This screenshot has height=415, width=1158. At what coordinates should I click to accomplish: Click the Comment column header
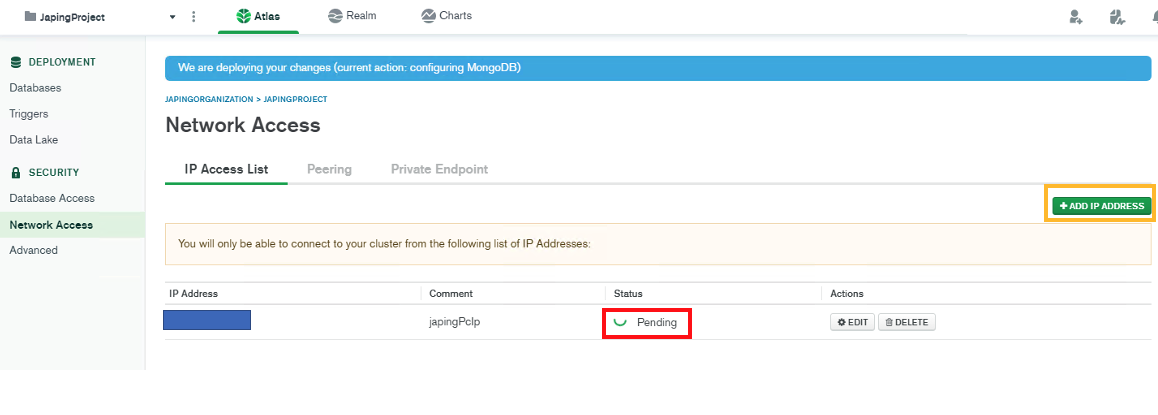[x=450, y=293]
